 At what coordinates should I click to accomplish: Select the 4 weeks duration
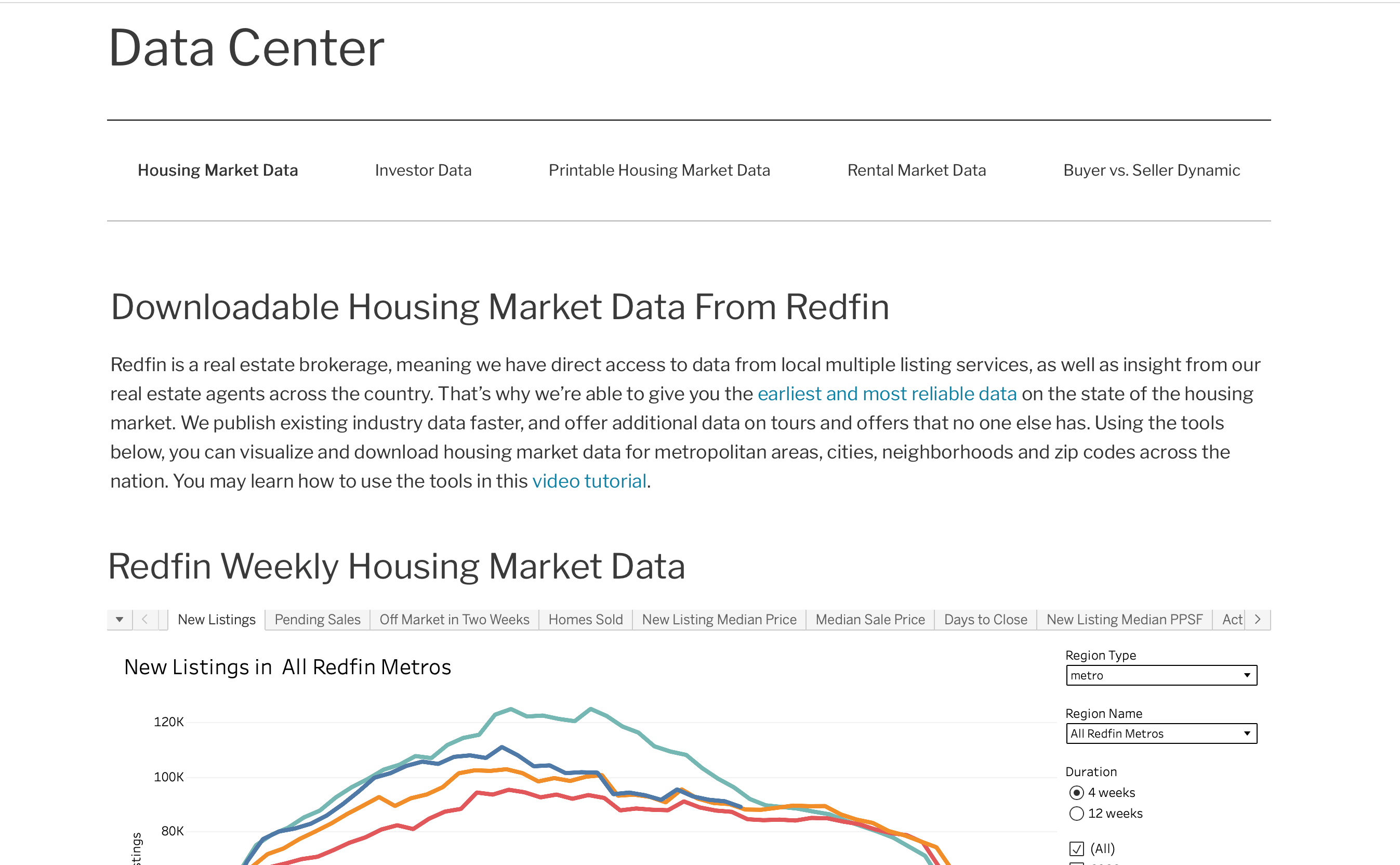coord(1076,793)
